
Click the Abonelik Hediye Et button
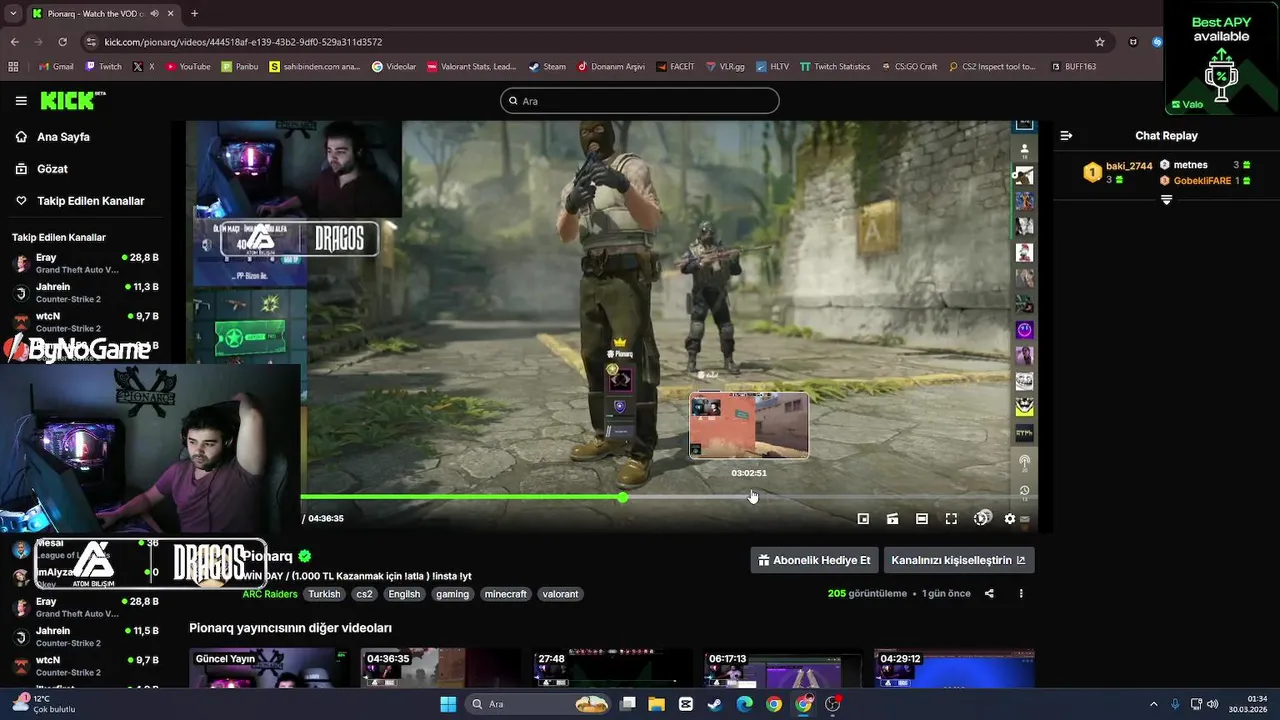[814, 560]
